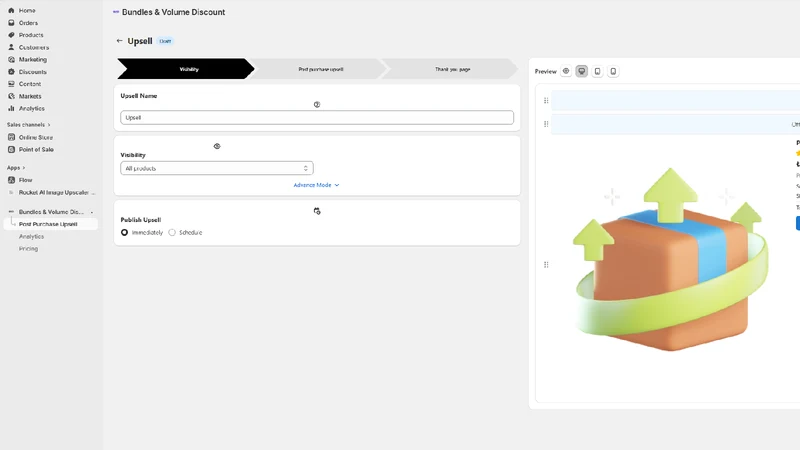This screenshot has width=800, height=450.
Task: Open Analytics under Bundles app
Action: click(x=32, y=237)
